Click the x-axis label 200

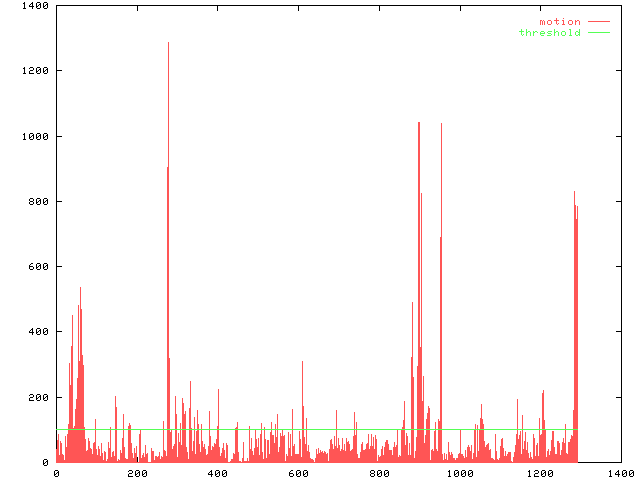(137, 473)
